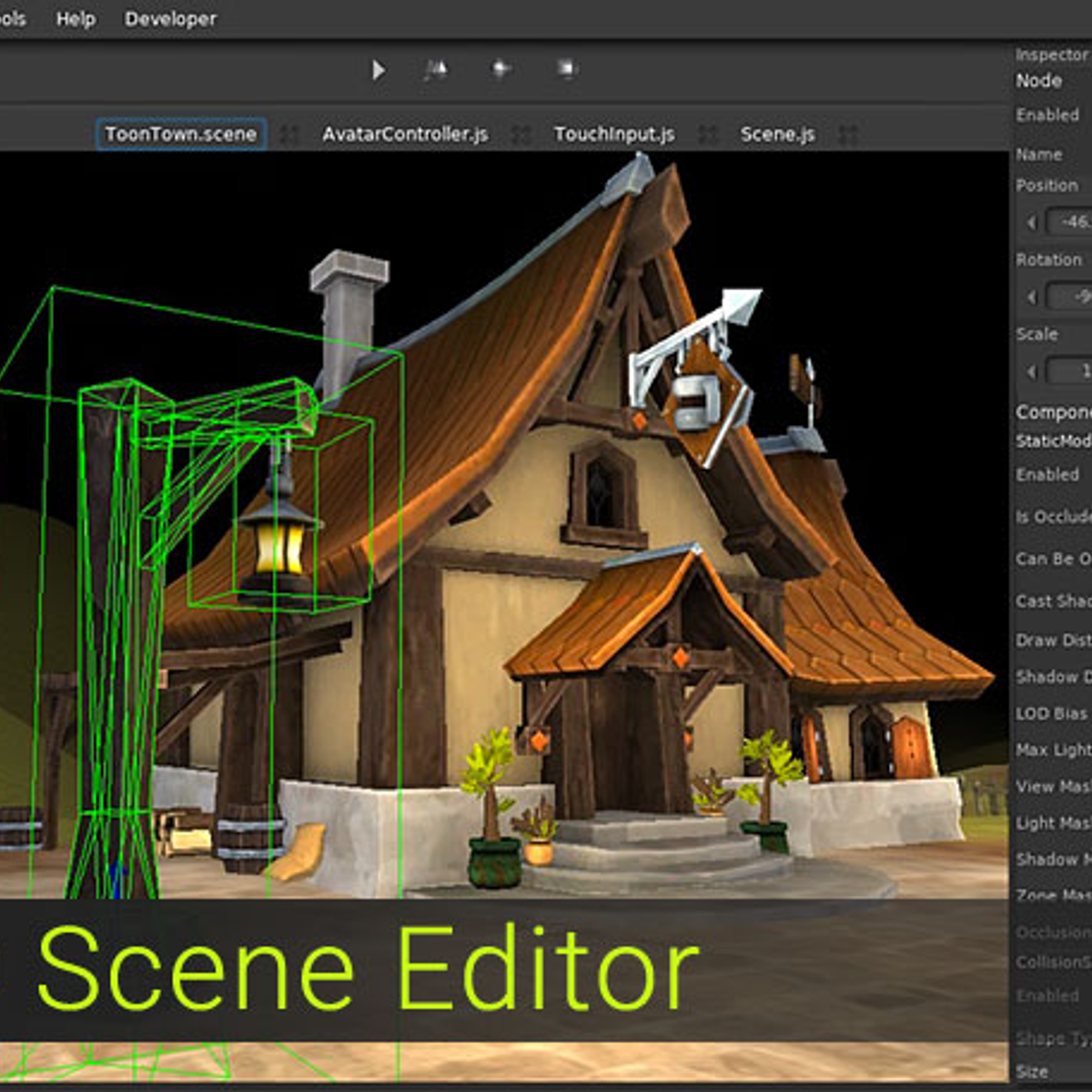The image size is (1092, 1092).
Task: Click the Light Mask property label
Action: [x=1054, y=823]
